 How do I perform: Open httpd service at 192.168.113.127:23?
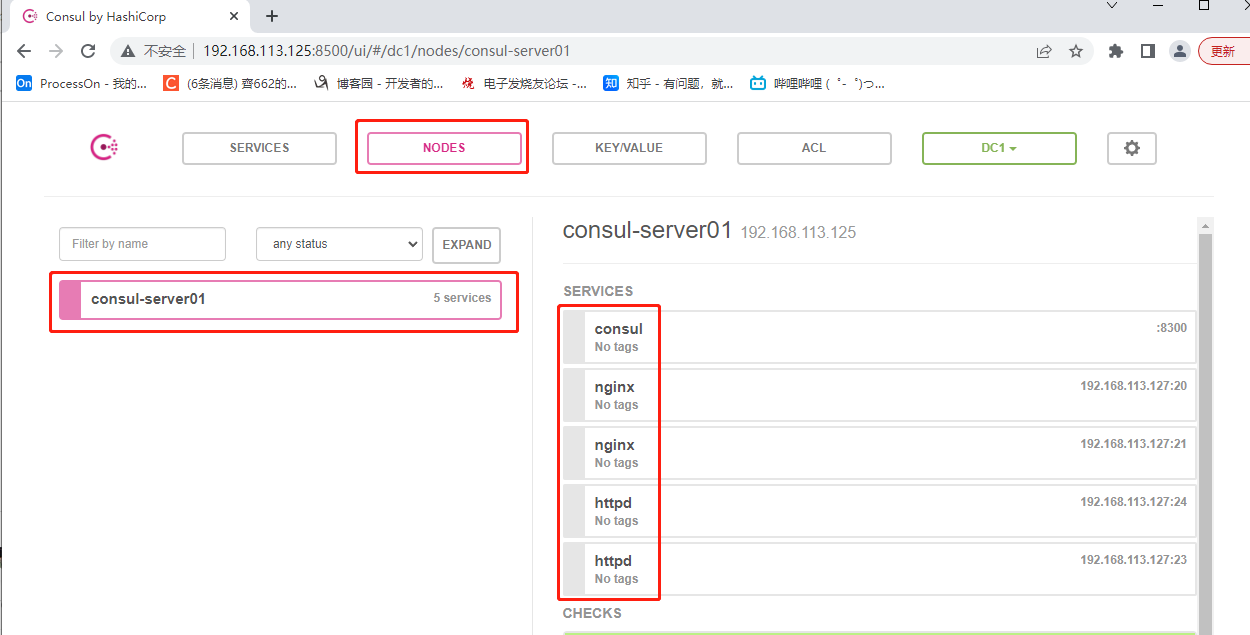(x=879, y=569)
